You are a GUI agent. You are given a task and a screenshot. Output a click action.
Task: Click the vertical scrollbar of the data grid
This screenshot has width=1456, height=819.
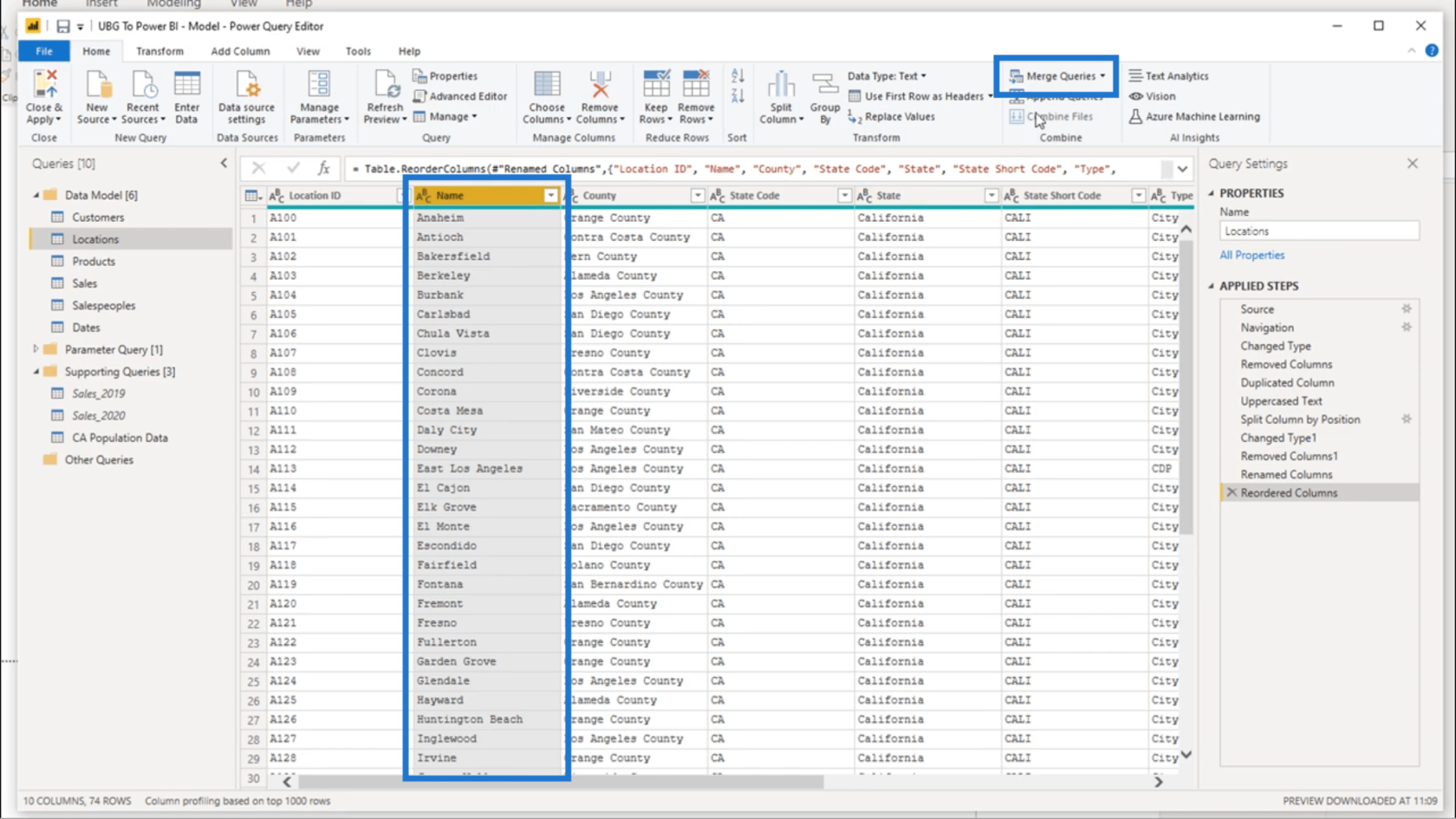[x=1186, y=387]
